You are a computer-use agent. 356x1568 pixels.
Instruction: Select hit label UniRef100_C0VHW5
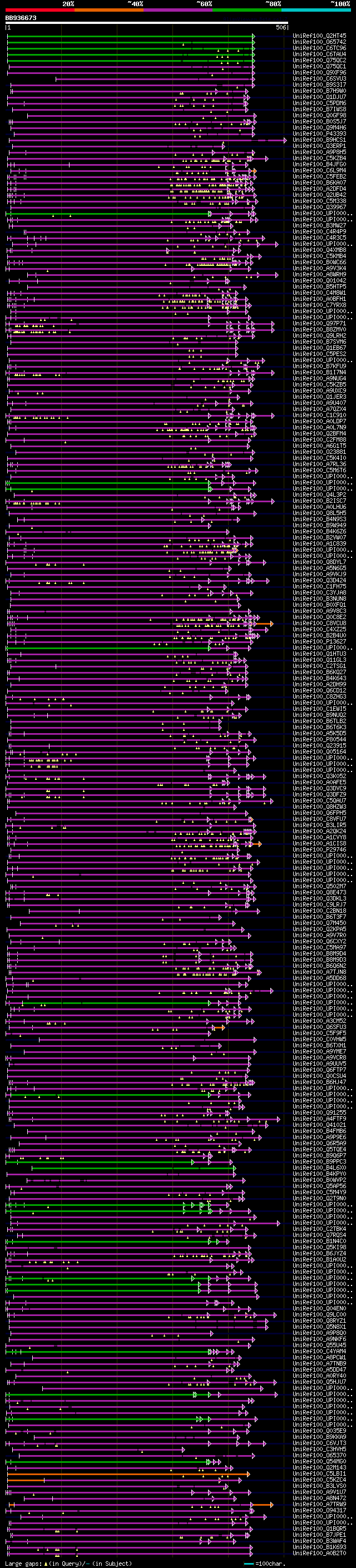click(319, 1039)
